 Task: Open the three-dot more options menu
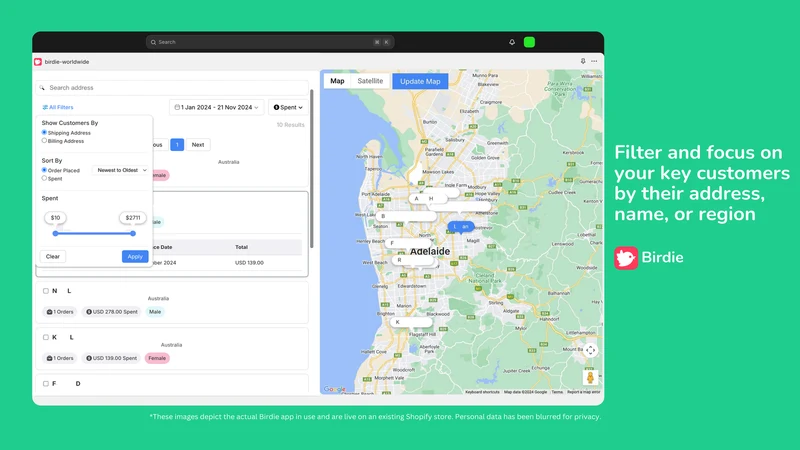coord(594,61)
